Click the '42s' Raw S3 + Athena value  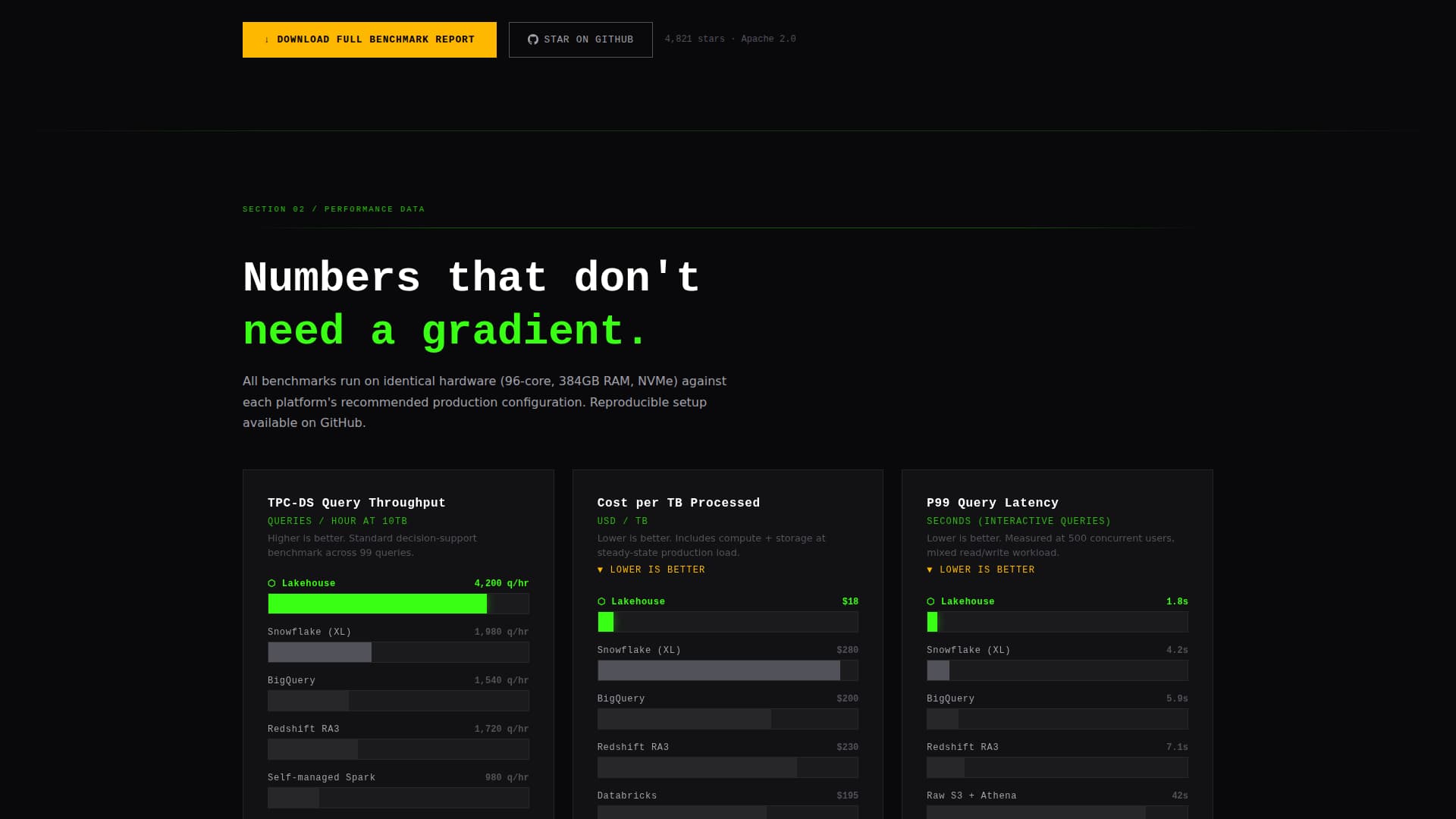1180,795
